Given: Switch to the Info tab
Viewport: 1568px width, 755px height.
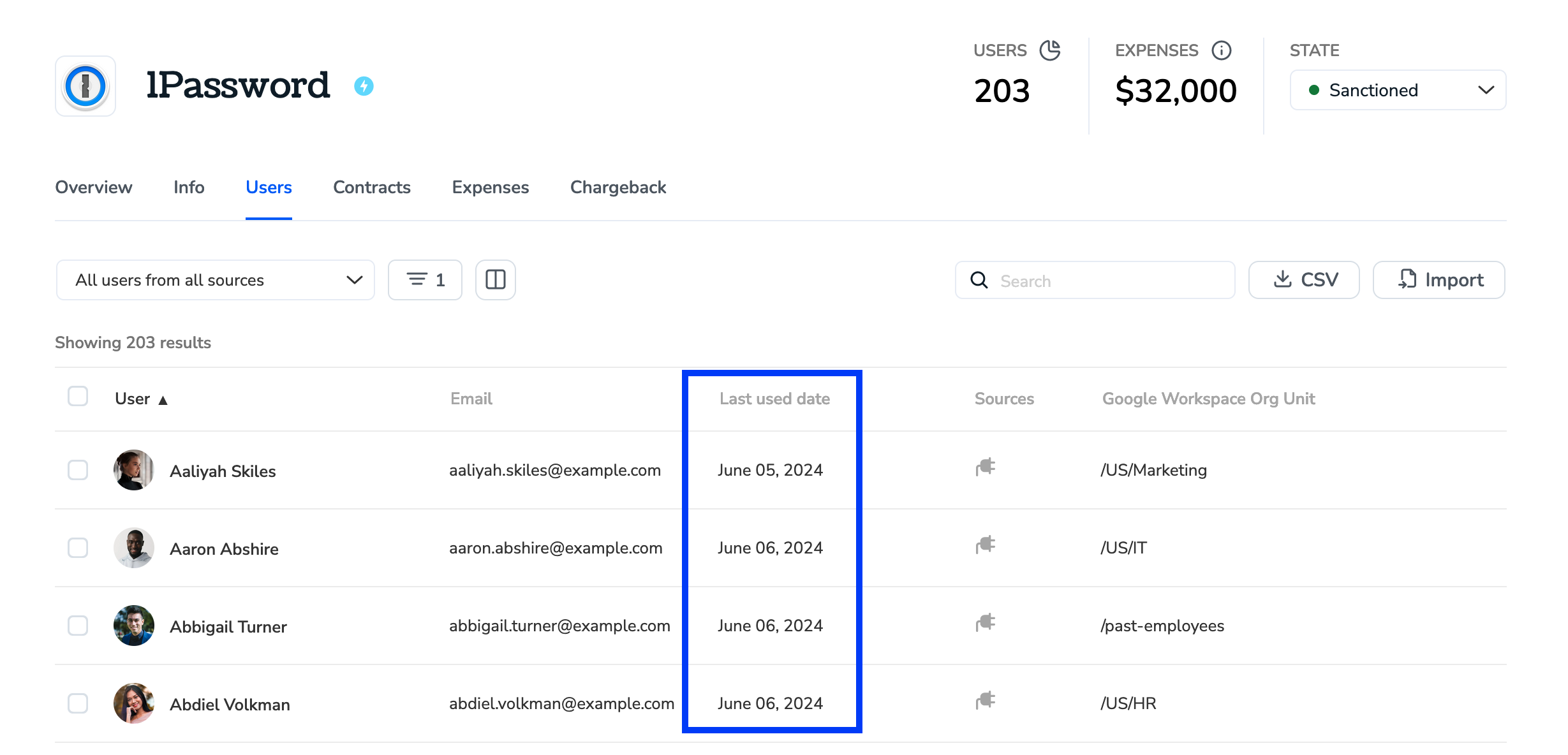Looking at the screenshot, I should click(x=189, y=187).
